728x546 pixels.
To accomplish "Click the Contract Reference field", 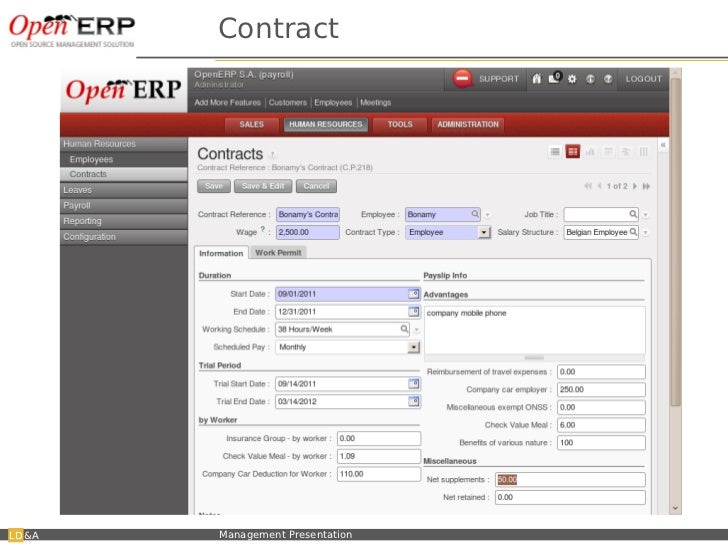I will (x=307, y=214).
